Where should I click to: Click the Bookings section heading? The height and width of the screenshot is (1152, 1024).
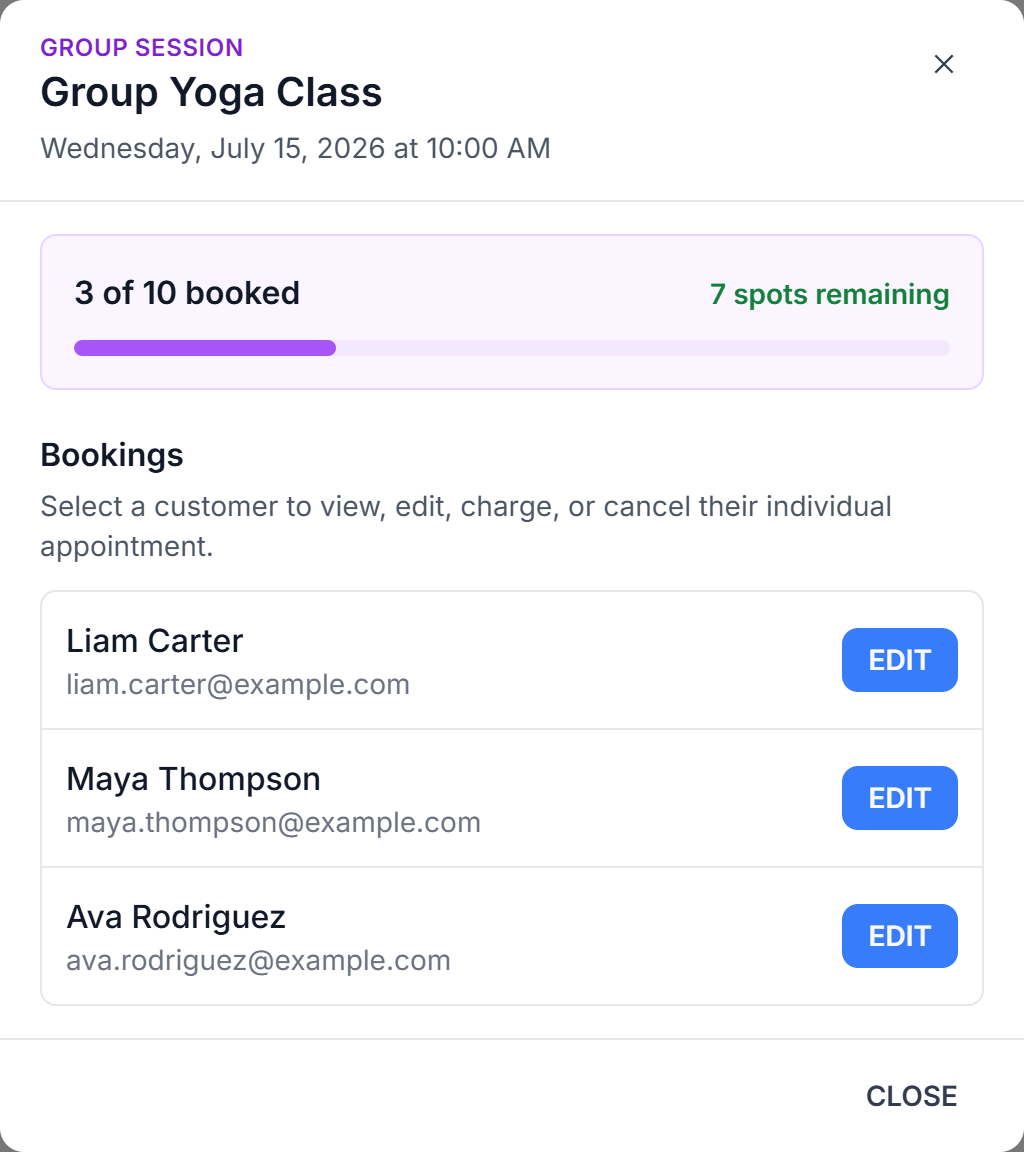[x=112, y=456]
